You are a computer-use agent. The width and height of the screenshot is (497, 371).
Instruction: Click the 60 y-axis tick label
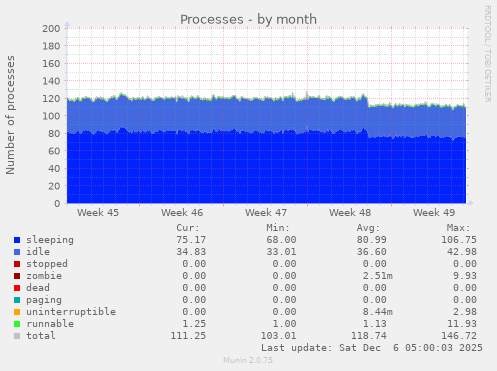coord(54,151)
